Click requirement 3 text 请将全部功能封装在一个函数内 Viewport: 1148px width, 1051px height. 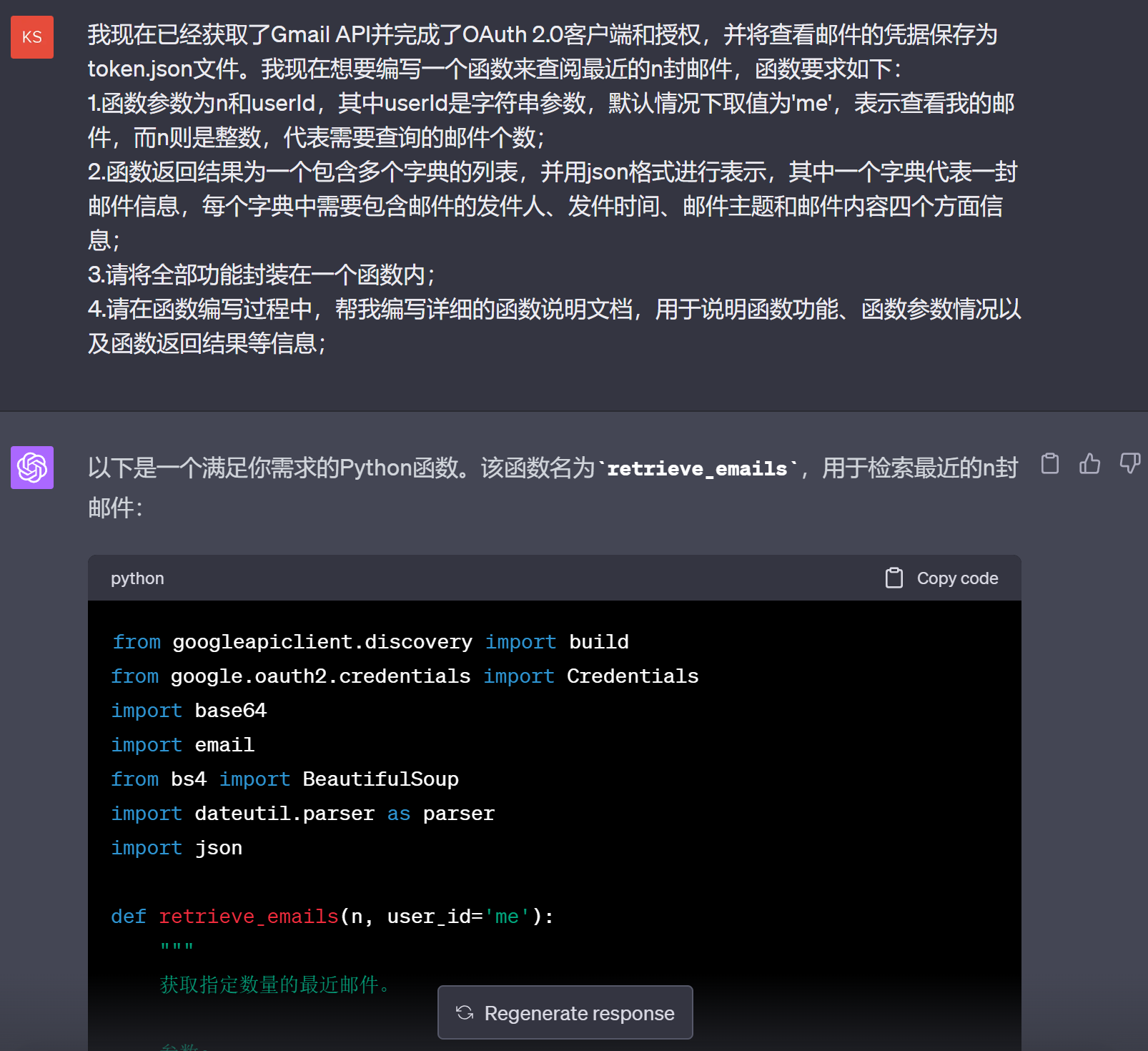click(x=262, y=275)
